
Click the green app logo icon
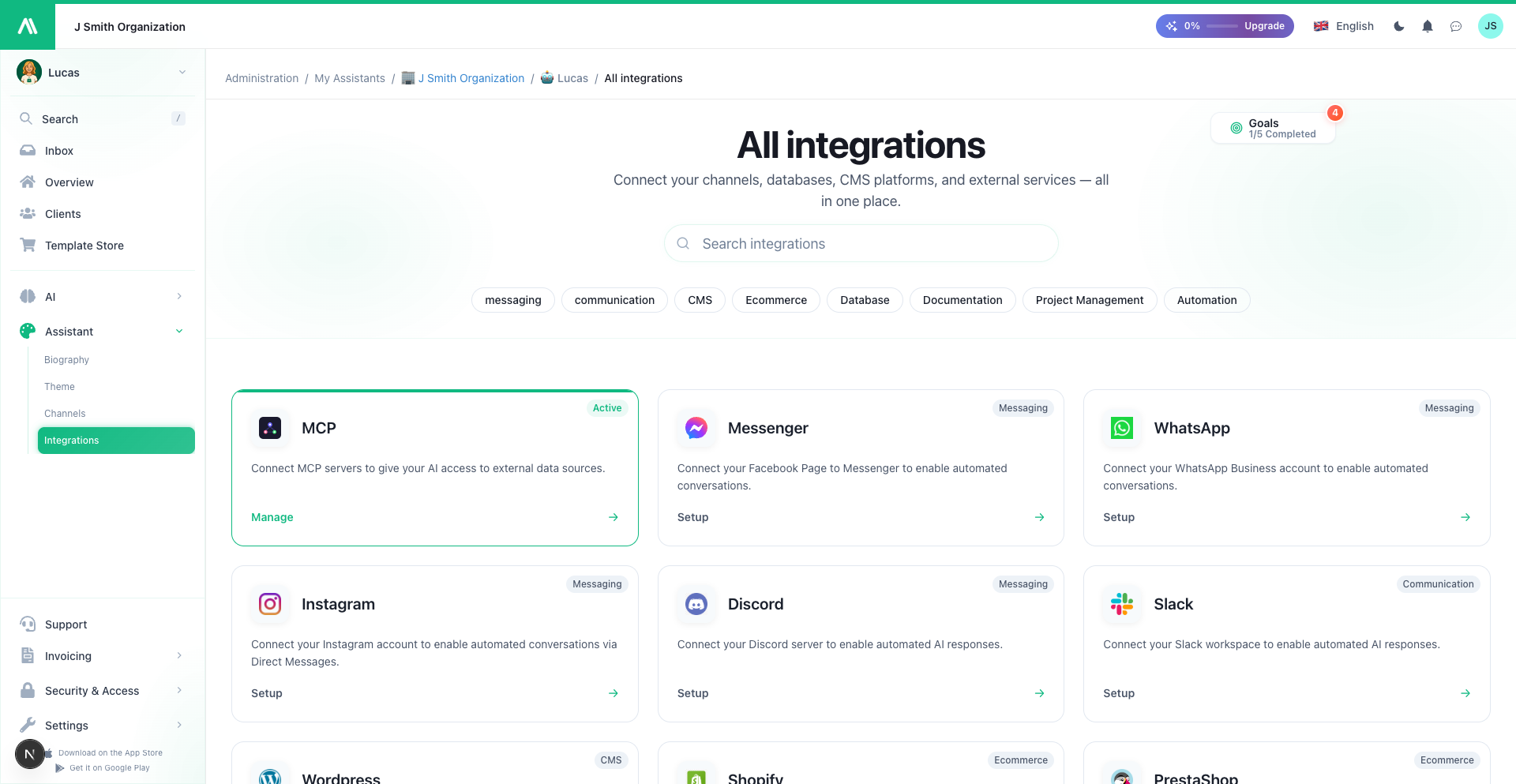(x=28, y=26)
